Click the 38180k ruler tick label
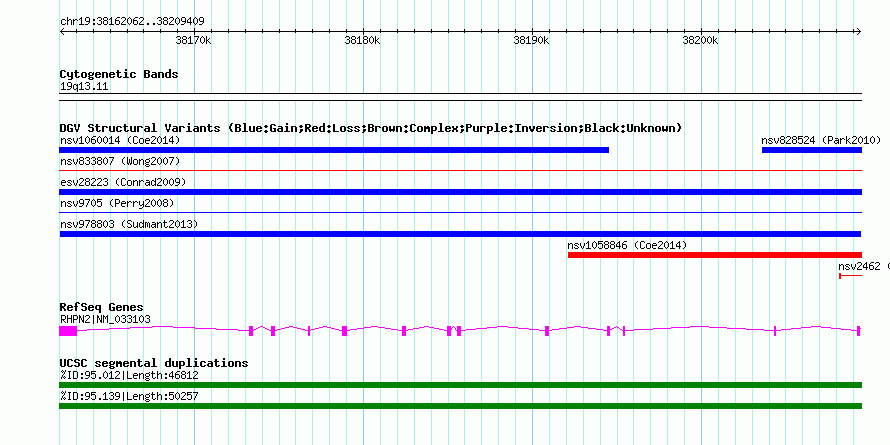Viewport: 890px width, 445px height. tap(363, 40)
